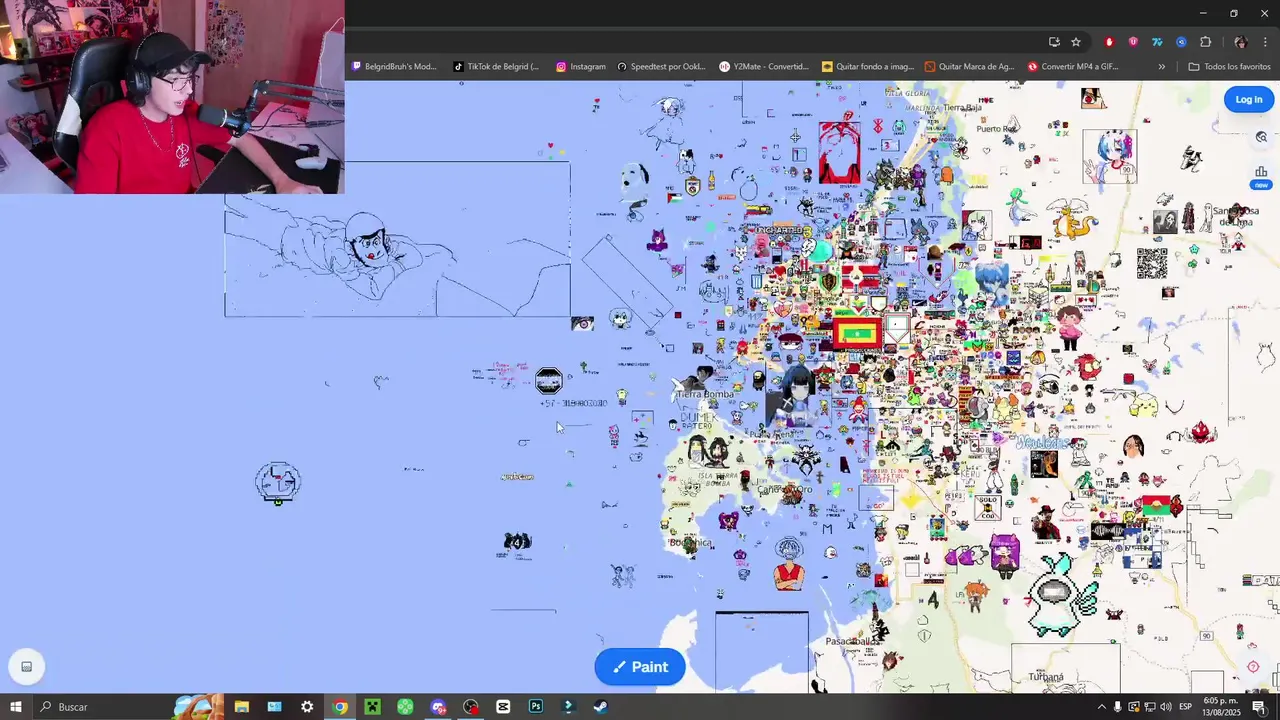The image size is (1280, 720).
Task: Open the Quitar fondo a imagen bookmark
Action: (868, 67)
